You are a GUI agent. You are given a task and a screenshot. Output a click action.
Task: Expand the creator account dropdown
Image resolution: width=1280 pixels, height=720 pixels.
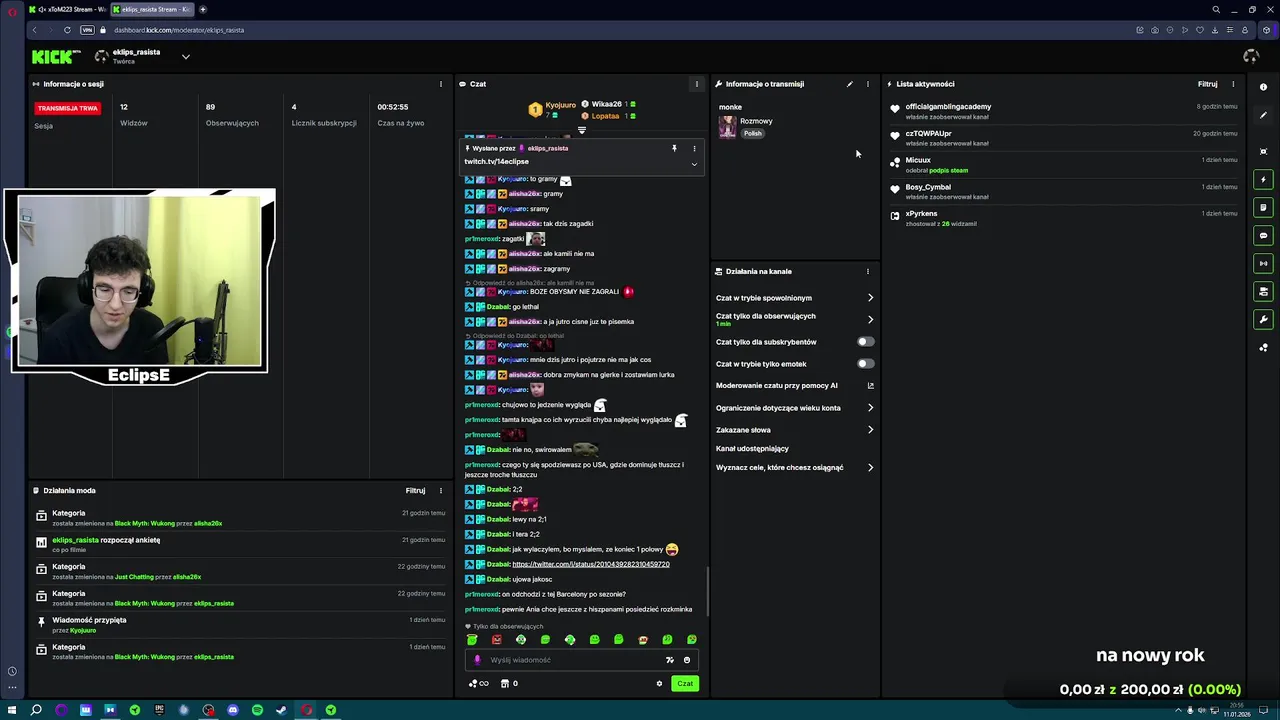coord(185,57)
